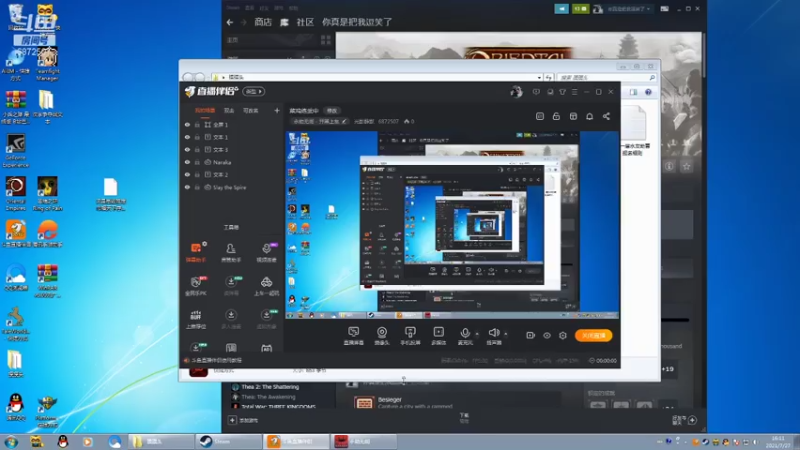
Task: Open the hamburger menu icon in streaming title bar
Action: point(574,92)
